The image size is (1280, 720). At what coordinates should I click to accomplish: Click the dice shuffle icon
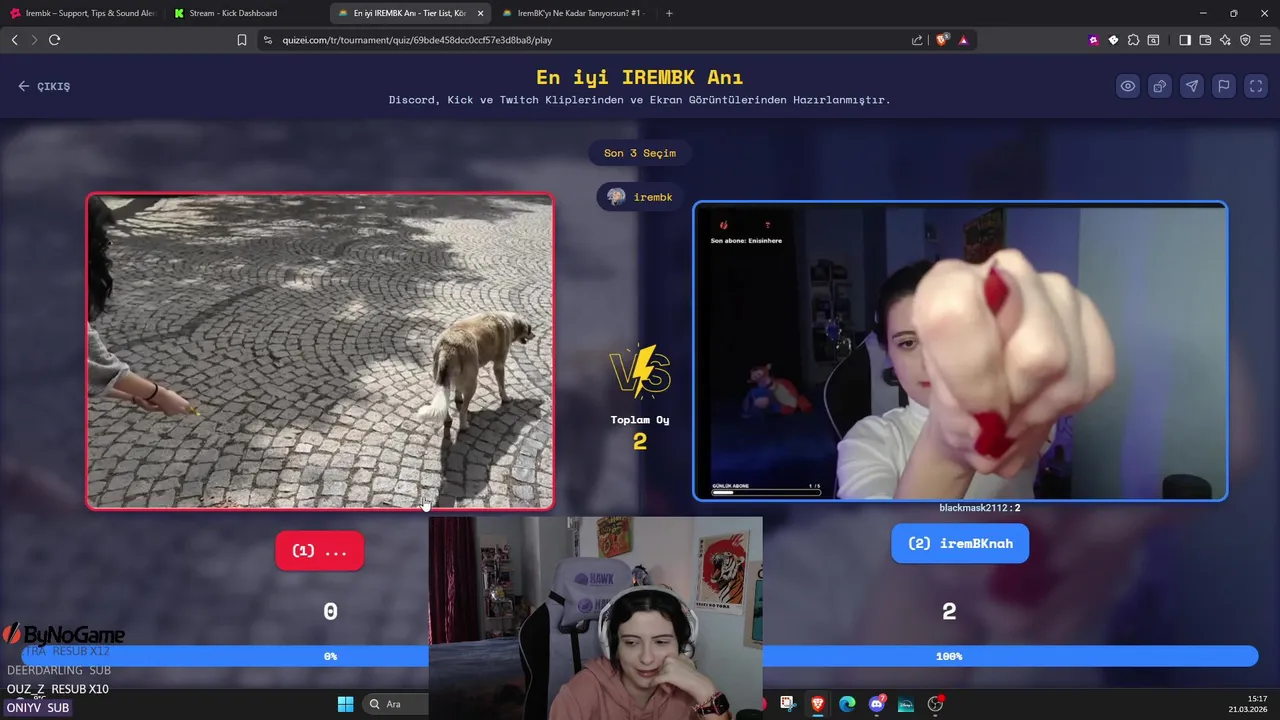[x=1160, y=86]
